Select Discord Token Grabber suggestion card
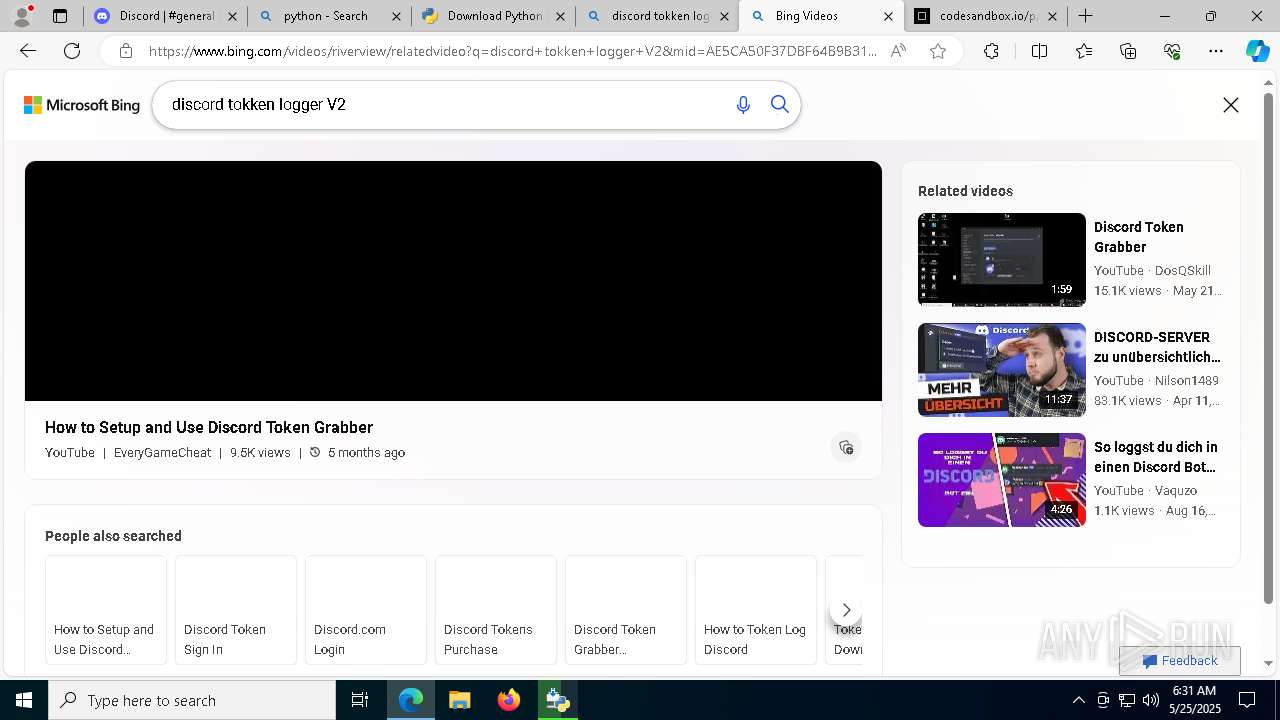 tap(626, 610)
